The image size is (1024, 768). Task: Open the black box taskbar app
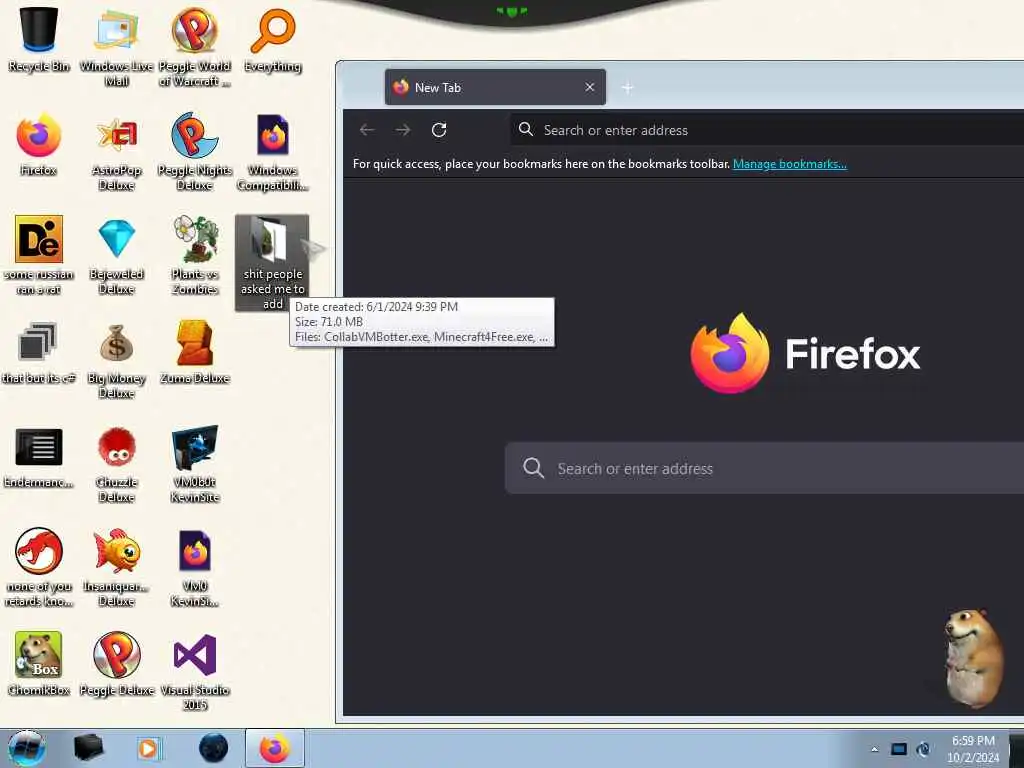(x=88, y=748)
